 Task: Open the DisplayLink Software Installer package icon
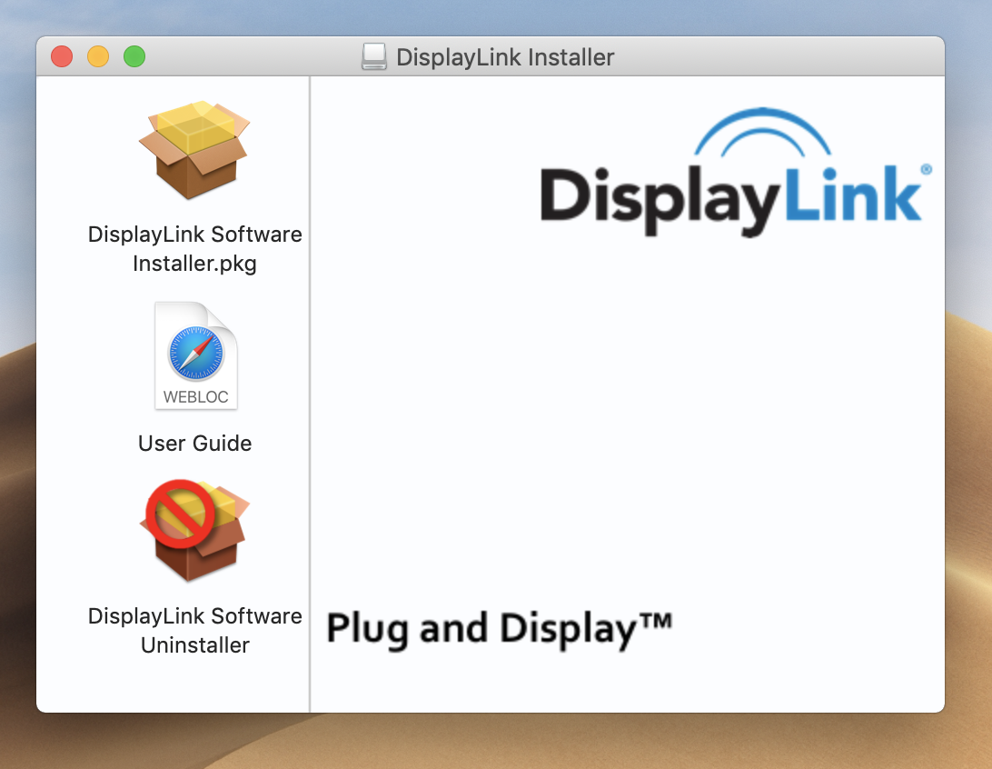coord(195,151)
